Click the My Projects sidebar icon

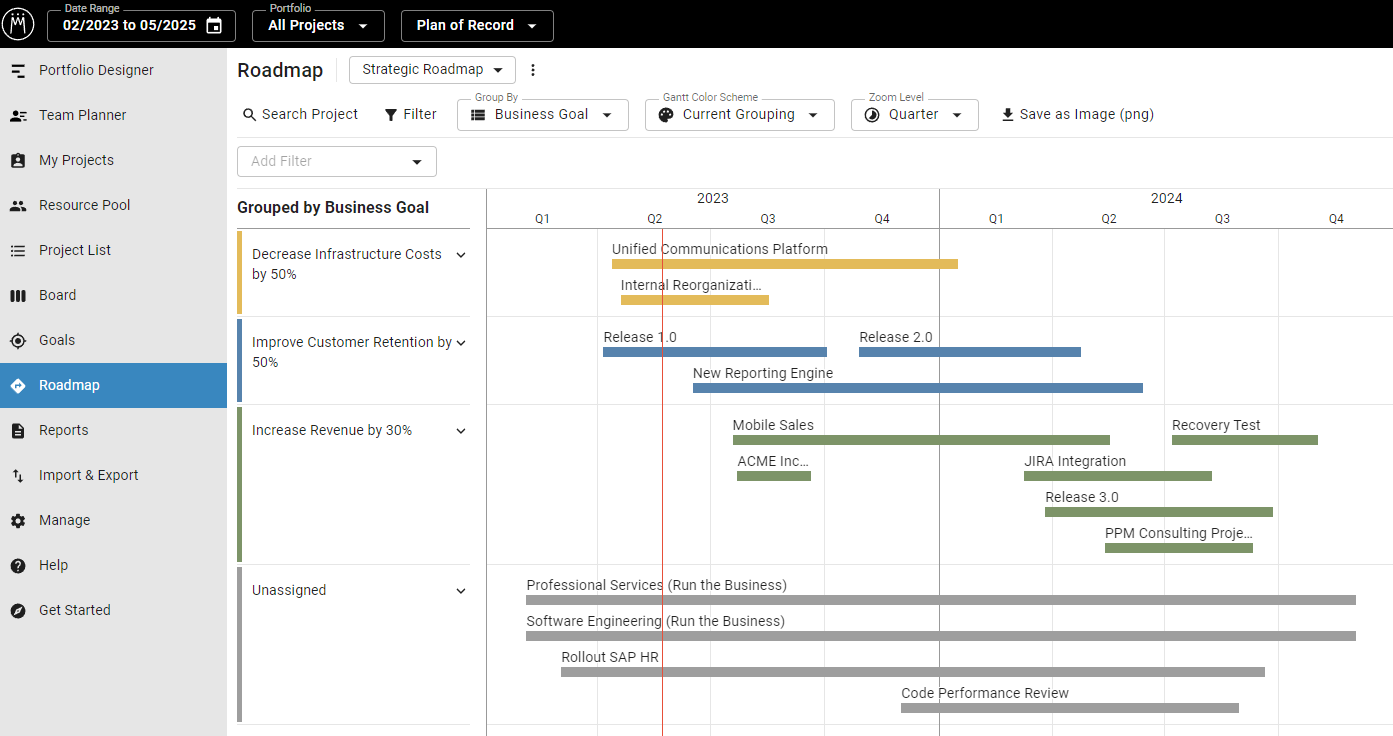18,161
